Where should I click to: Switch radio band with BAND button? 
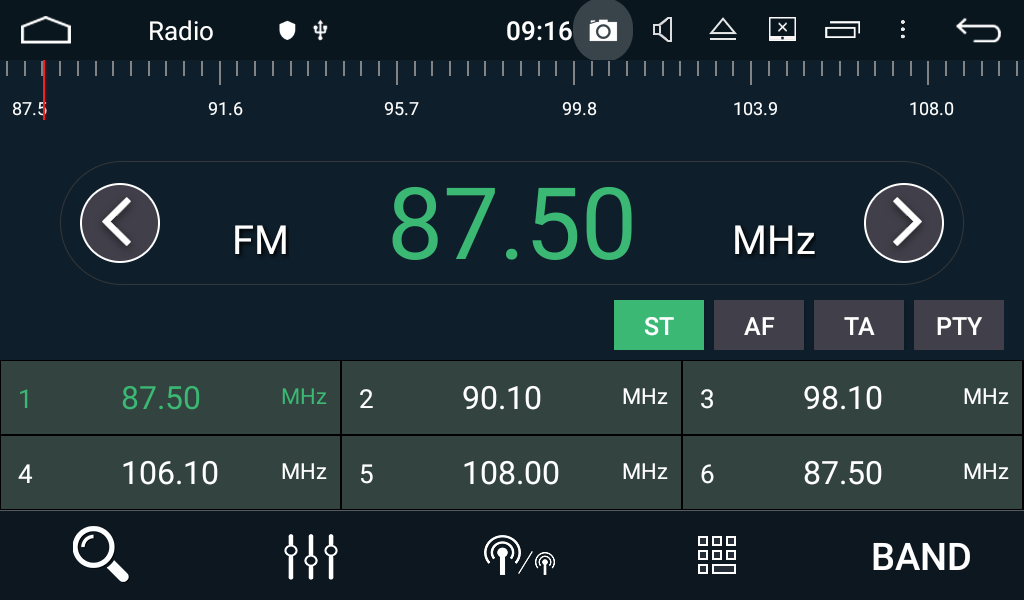pyautogui.click(x=920, y=557)
